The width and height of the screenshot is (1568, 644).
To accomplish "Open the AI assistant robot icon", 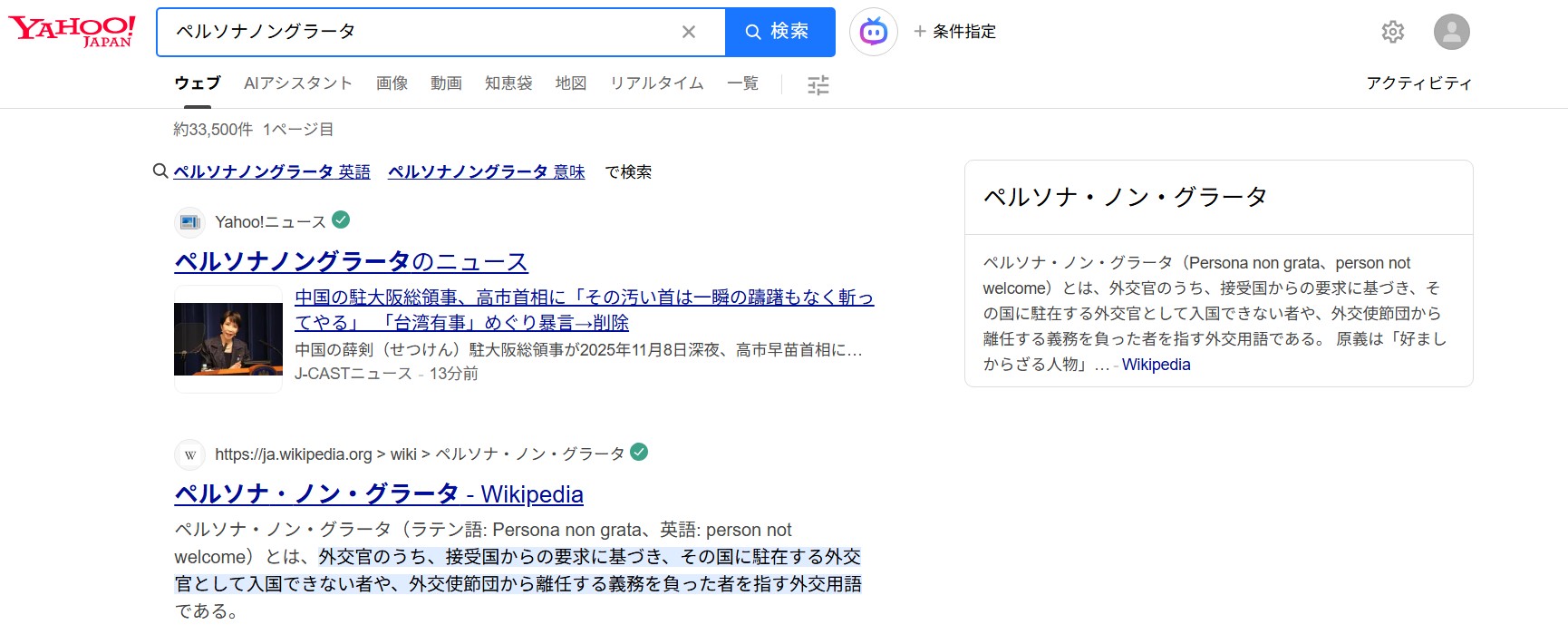I will [874, 32].
